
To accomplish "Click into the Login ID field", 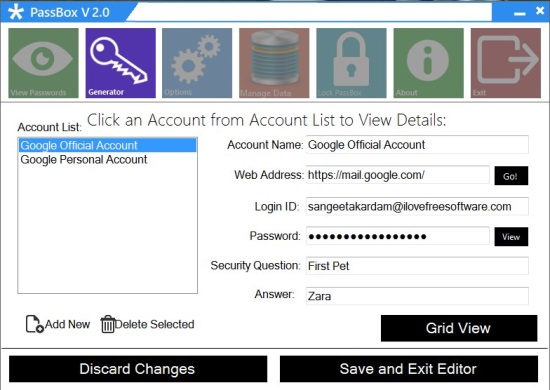I will [417, 206].
